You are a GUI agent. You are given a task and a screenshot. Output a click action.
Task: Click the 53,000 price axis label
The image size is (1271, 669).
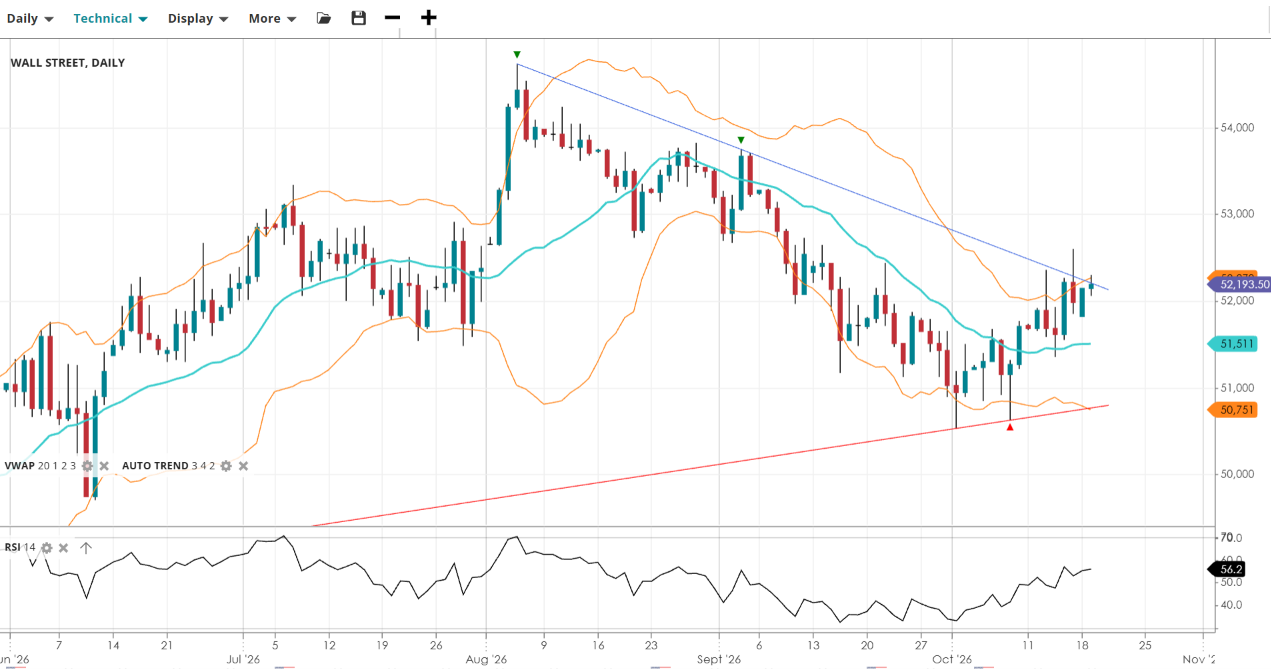[1237, 214]
